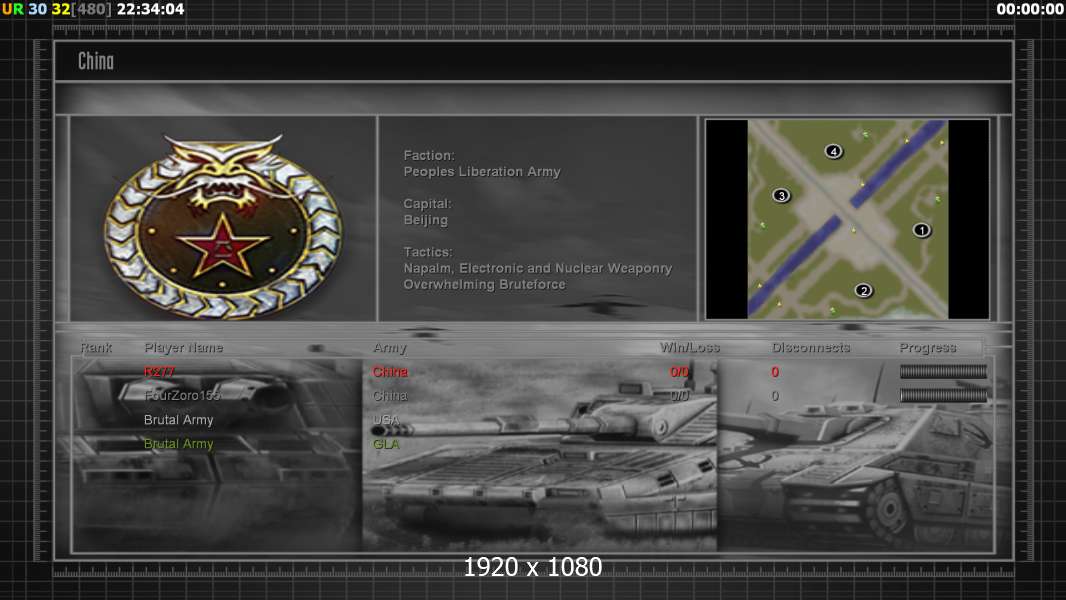Click the USA army entry
The height and width of the screenshot is (600, 1066).
[x=386, y=420]
